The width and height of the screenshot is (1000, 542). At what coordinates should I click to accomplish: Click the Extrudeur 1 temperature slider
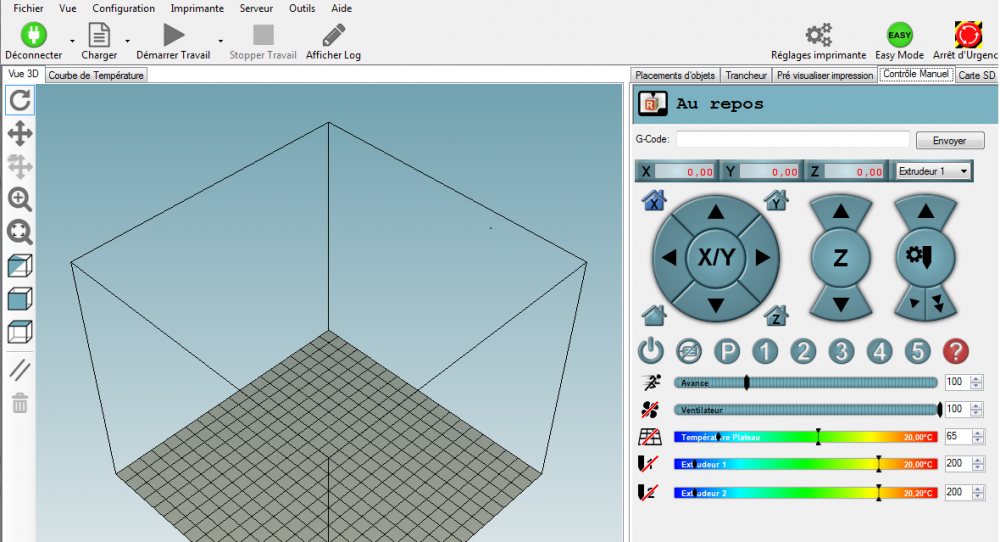click(805, 464)
